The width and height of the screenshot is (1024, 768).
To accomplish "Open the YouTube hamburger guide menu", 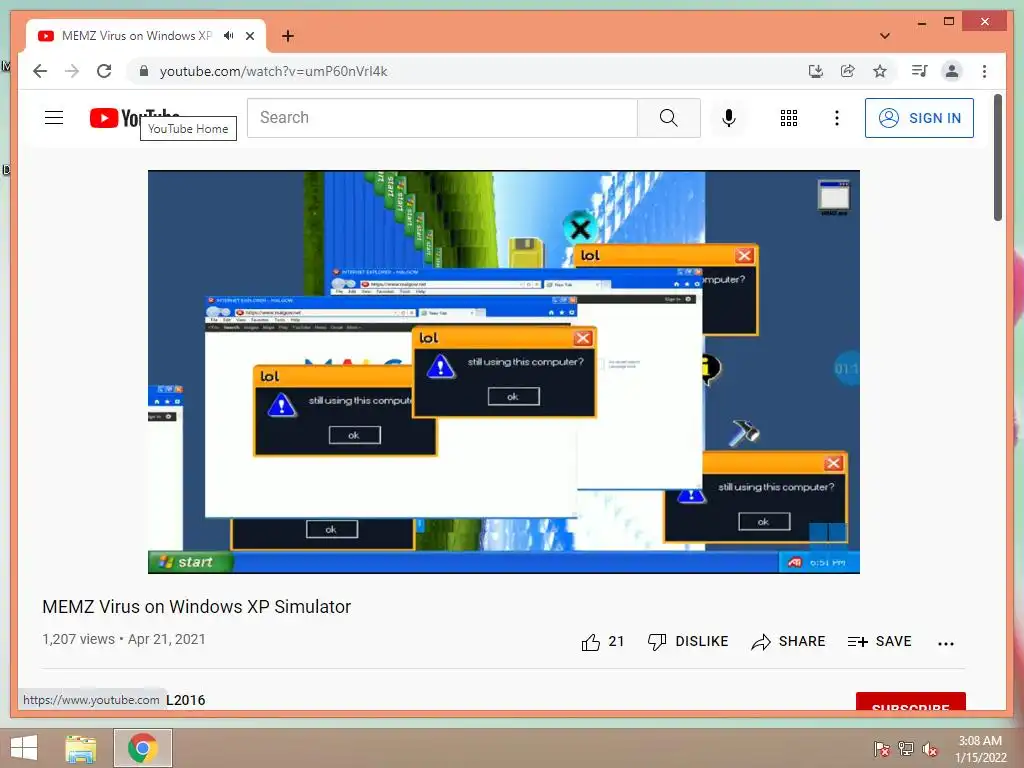I will coord(54,118).
